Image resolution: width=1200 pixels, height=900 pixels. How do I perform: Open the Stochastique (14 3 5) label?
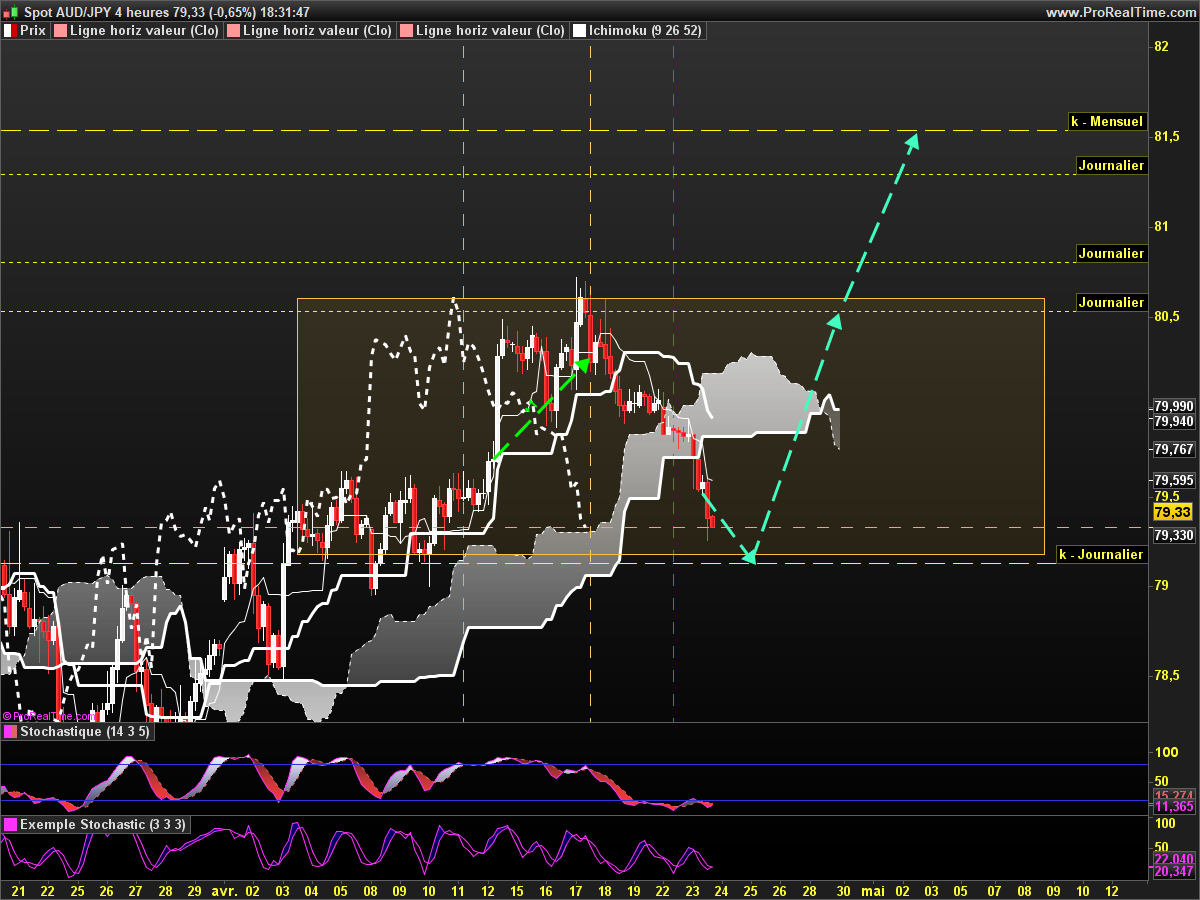[x=84, y=732]
